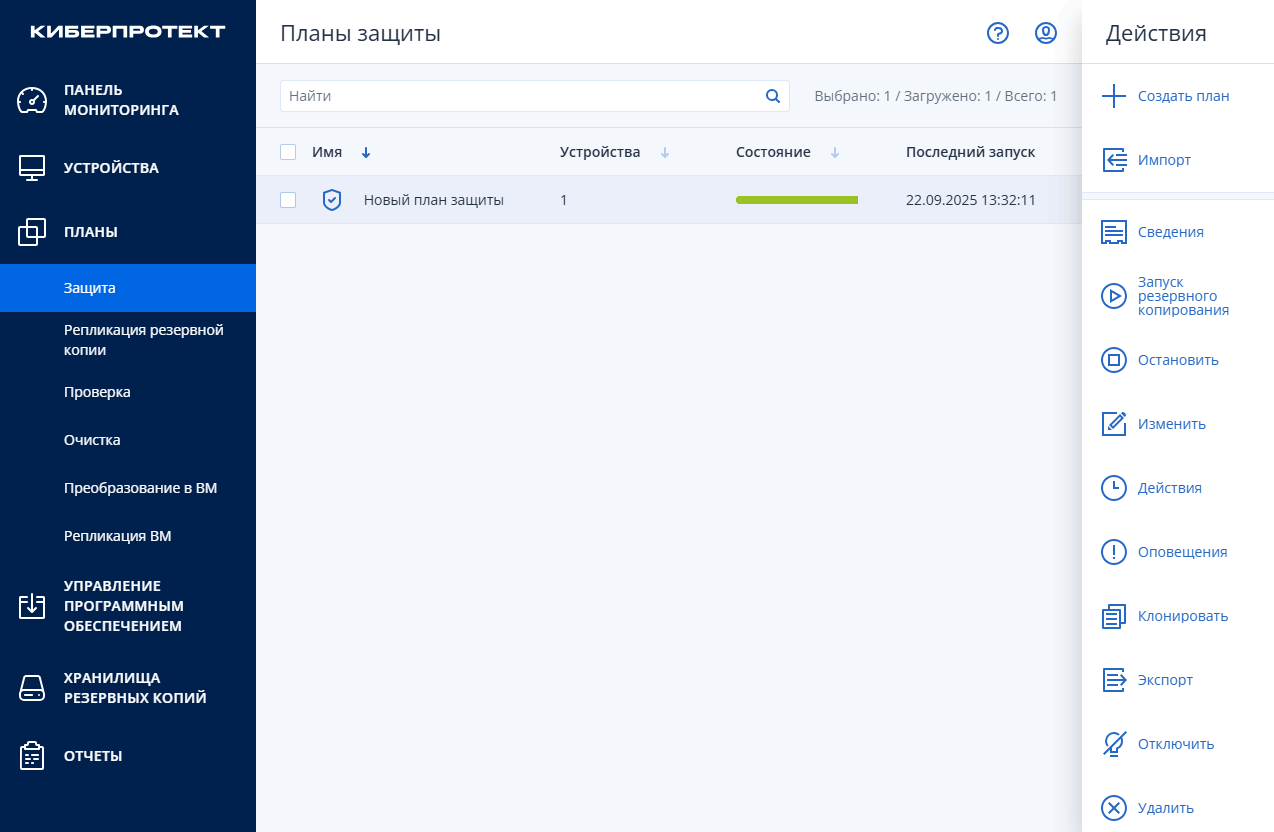Open the Отчеты section in sidebar
The image size is (1274, 832).
coord(93,756)
